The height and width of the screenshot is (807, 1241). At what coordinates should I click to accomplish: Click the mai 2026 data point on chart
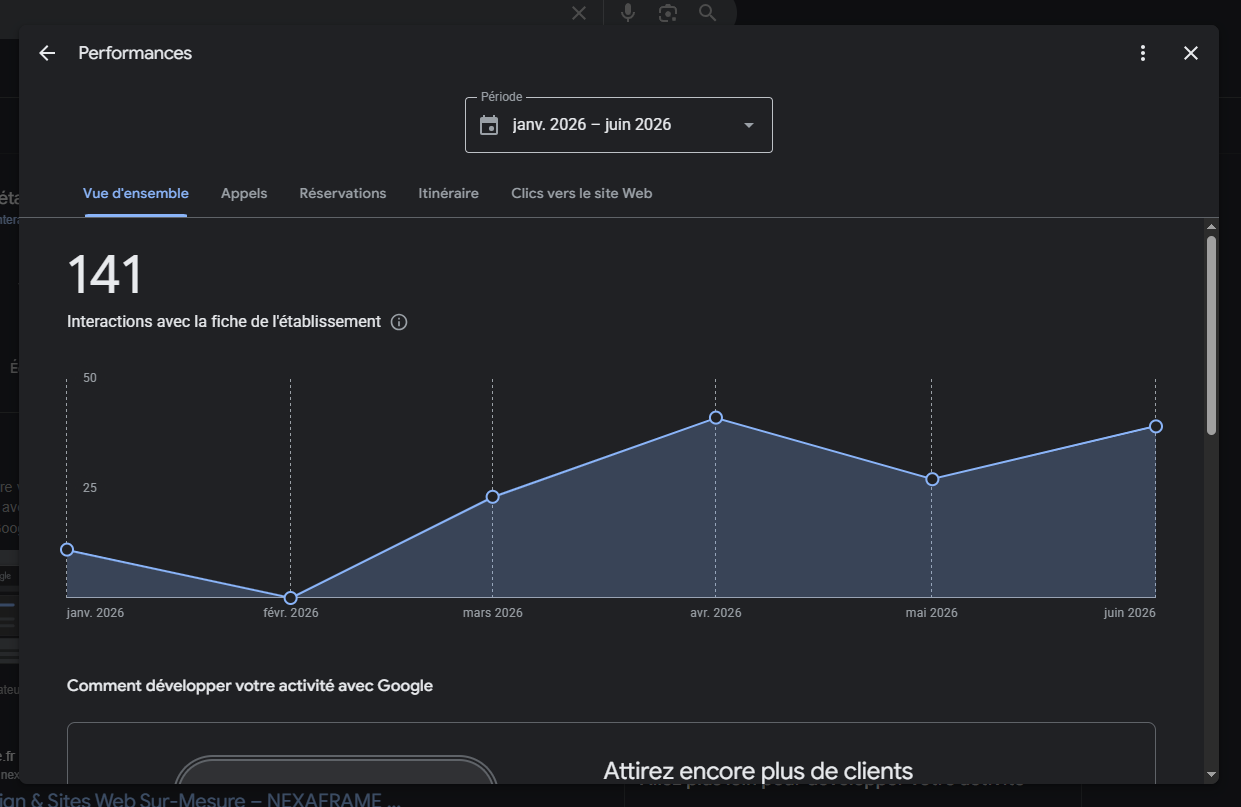932,479
